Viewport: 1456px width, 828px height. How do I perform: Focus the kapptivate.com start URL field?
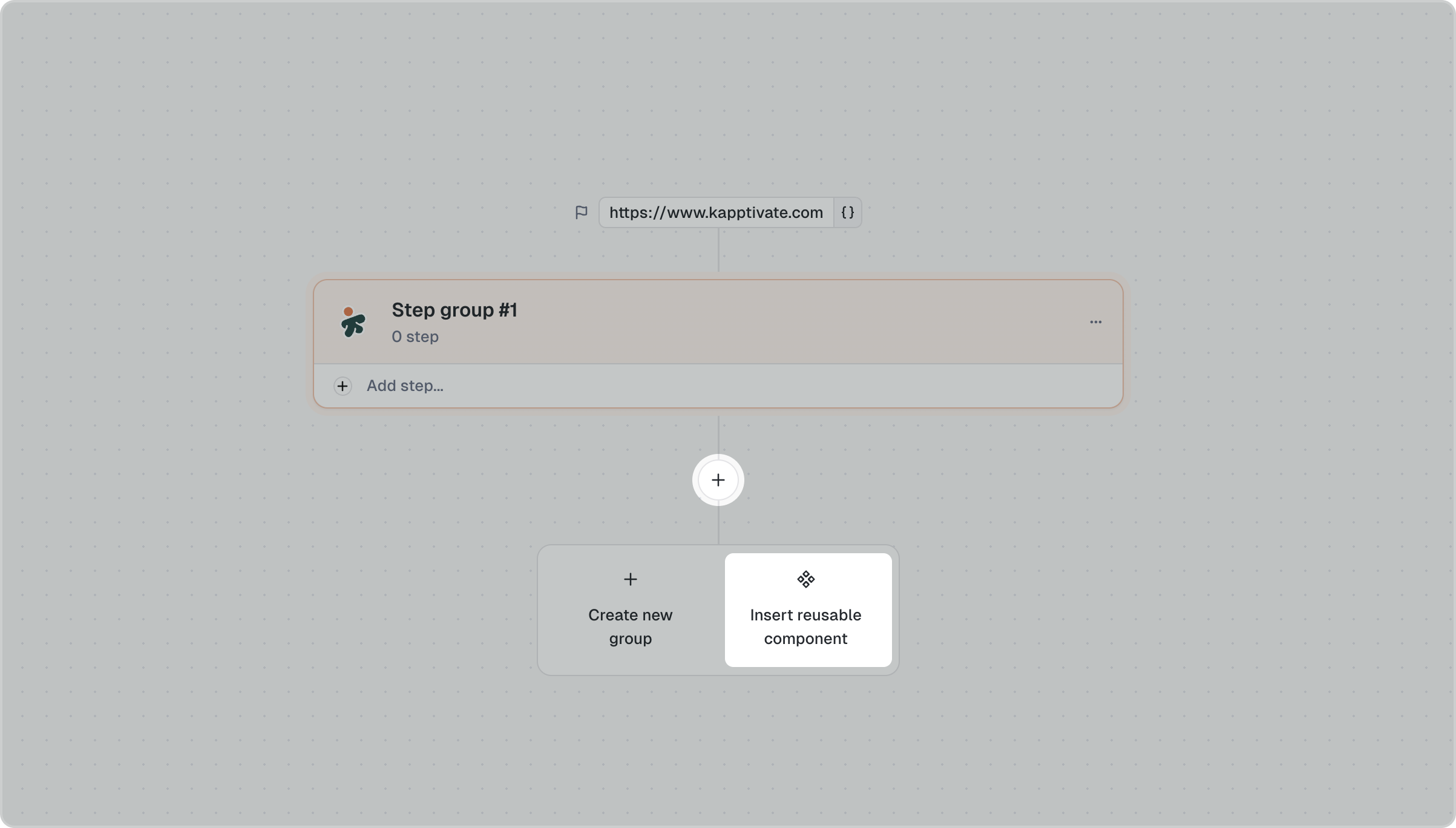(x=716, y=212)
